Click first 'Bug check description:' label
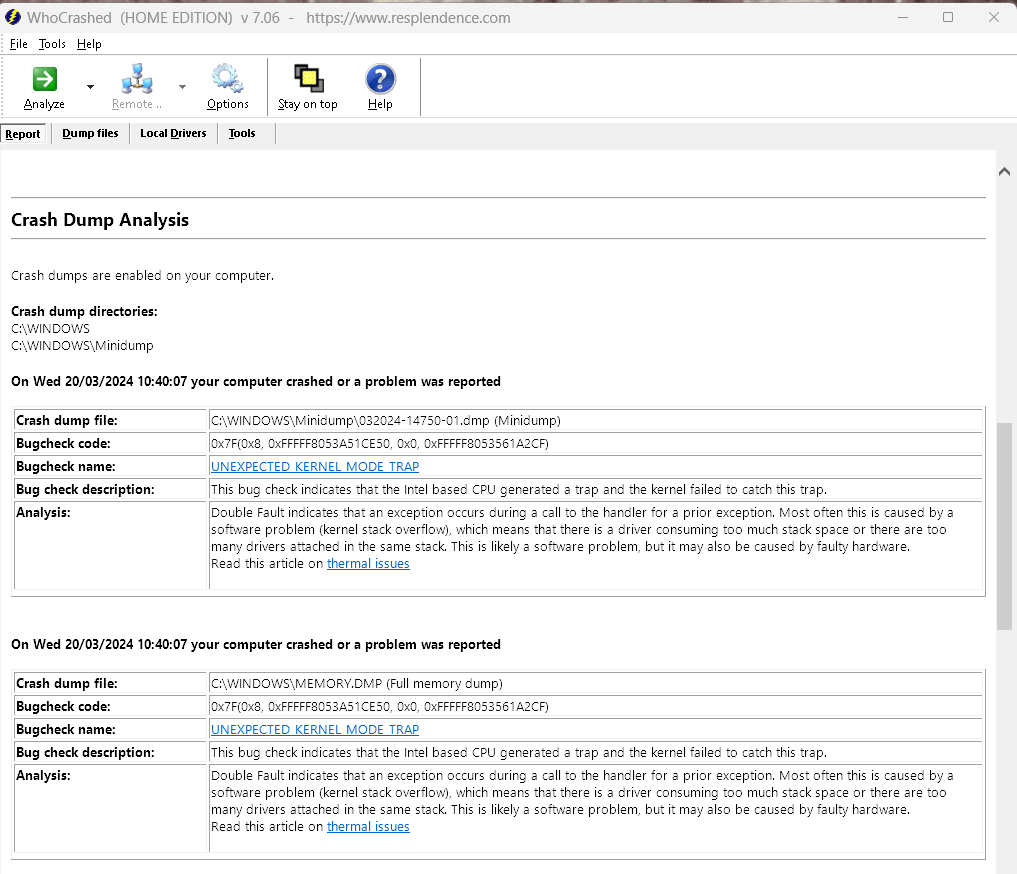 85,490
